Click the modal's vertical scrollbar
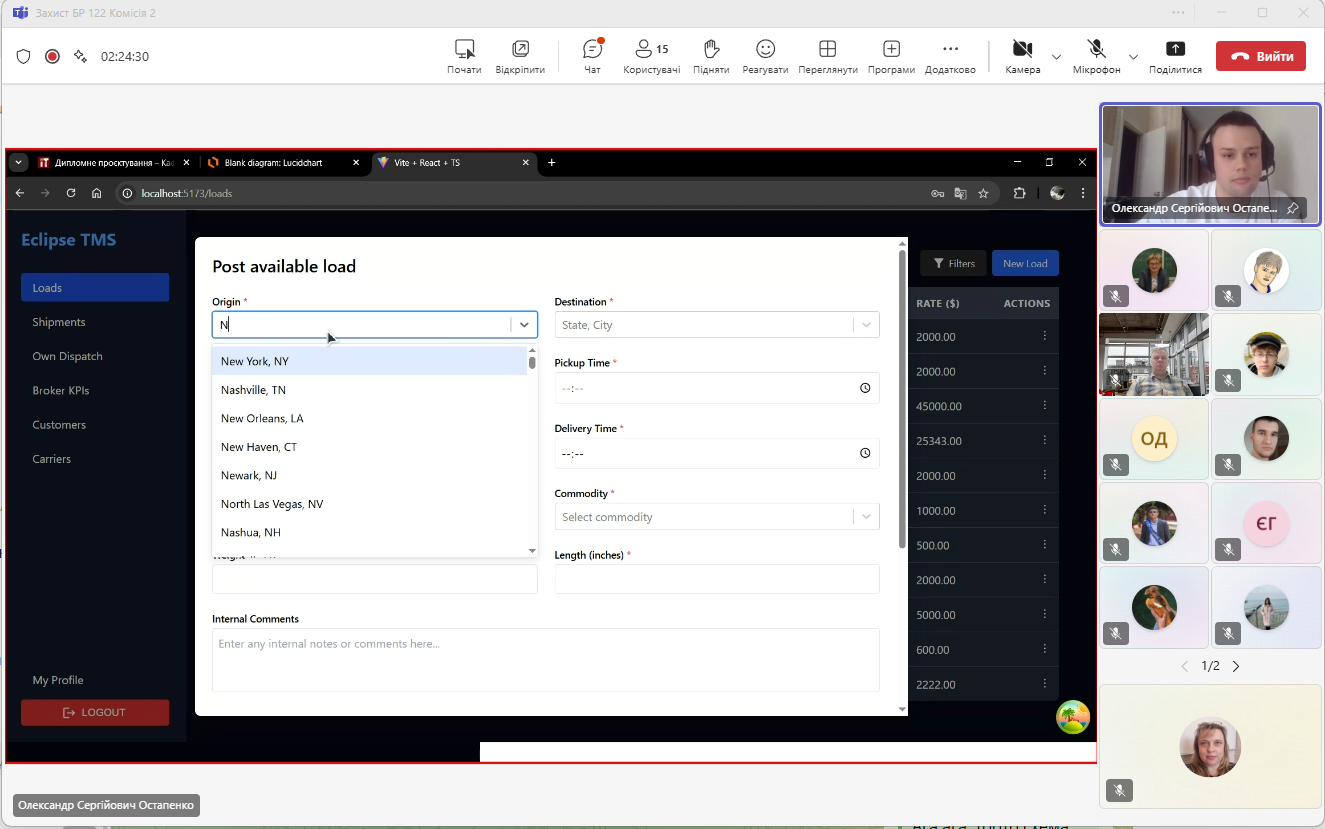 [x=902, y=400]
